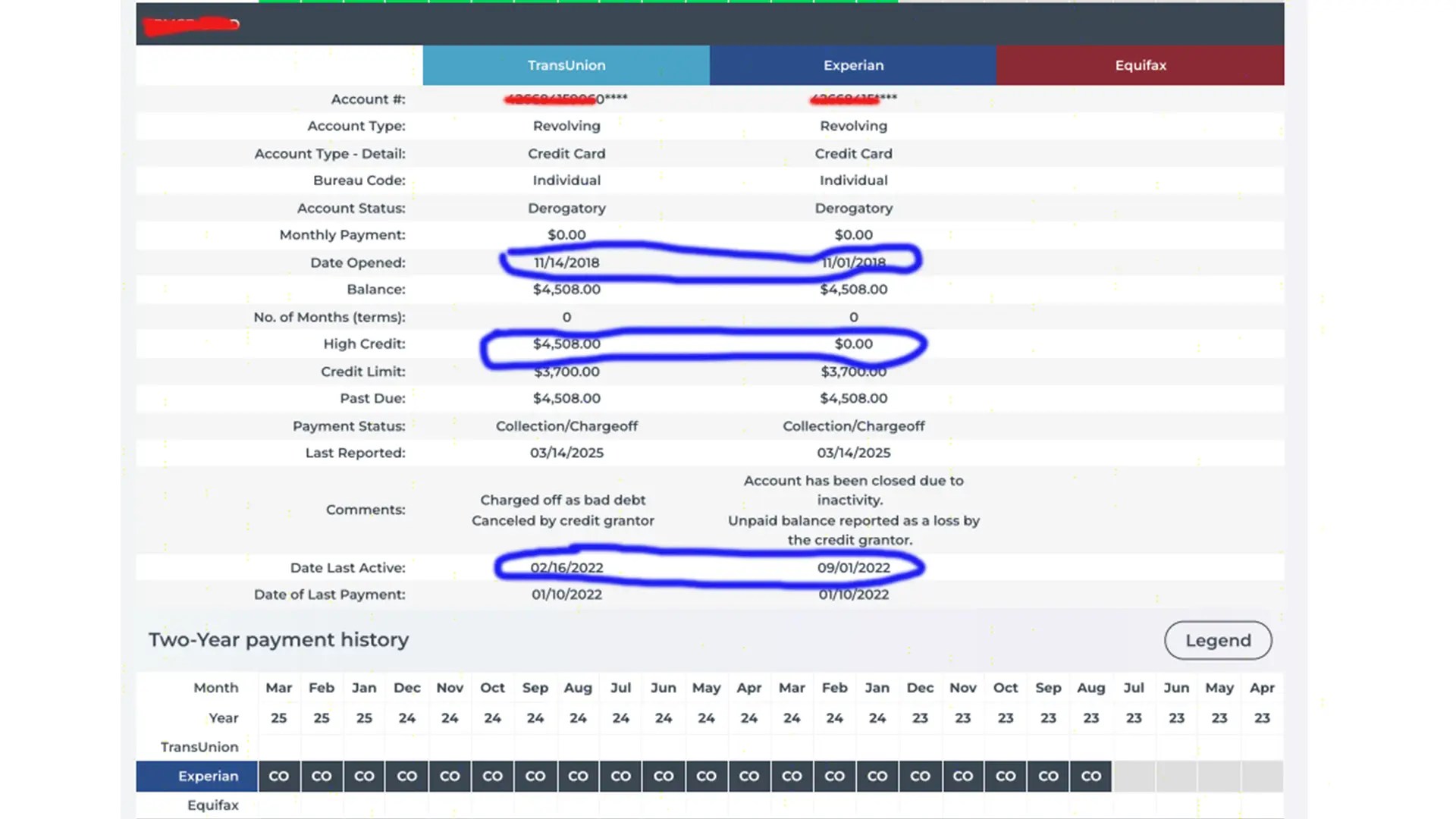Click the "High Credit:" row label

[x=364, y=344]
